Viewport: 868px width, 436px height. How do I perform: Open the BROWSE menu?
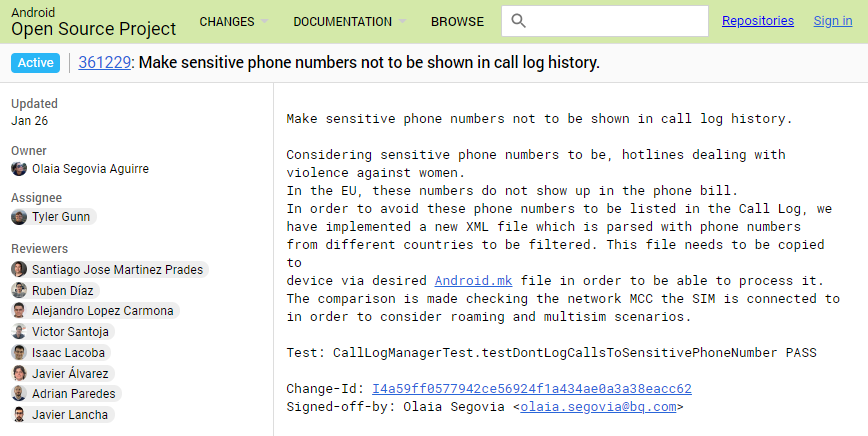coord(457,22)
